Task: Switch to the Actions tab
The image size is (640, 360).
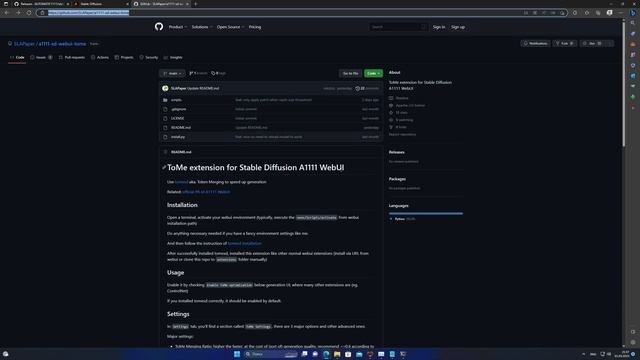Action: click(x=100, y=58)
